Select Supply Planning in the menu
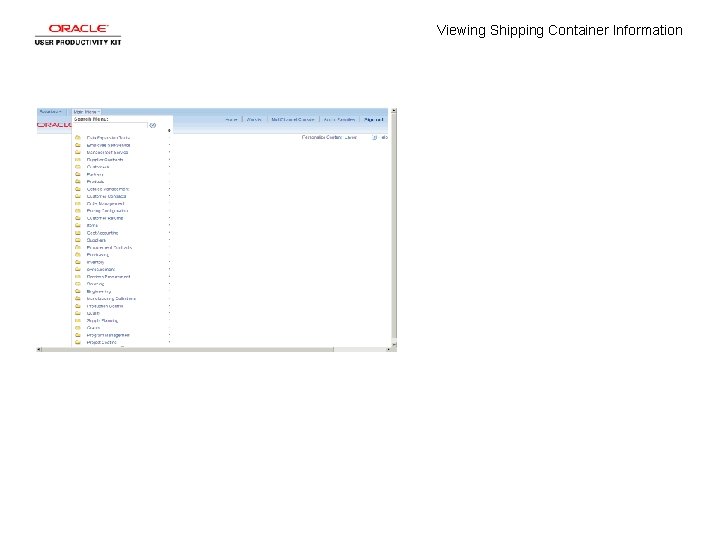The image size is (720, 540). click(x=102, y=321)
